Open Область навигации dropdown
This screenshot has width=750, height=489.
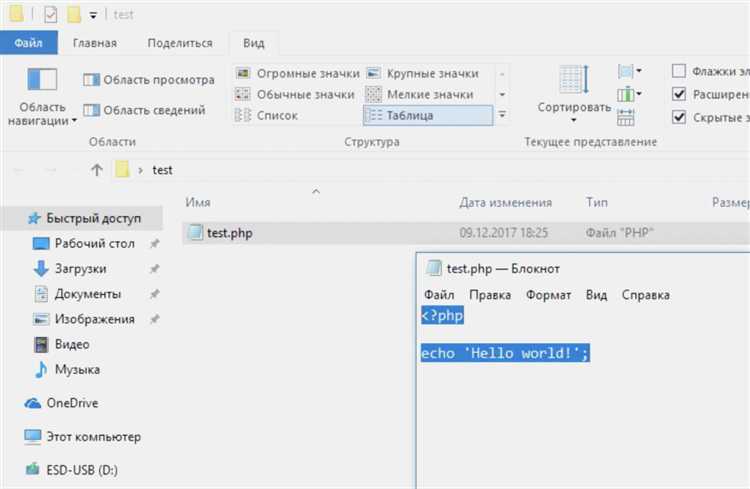tap(42, 97)
